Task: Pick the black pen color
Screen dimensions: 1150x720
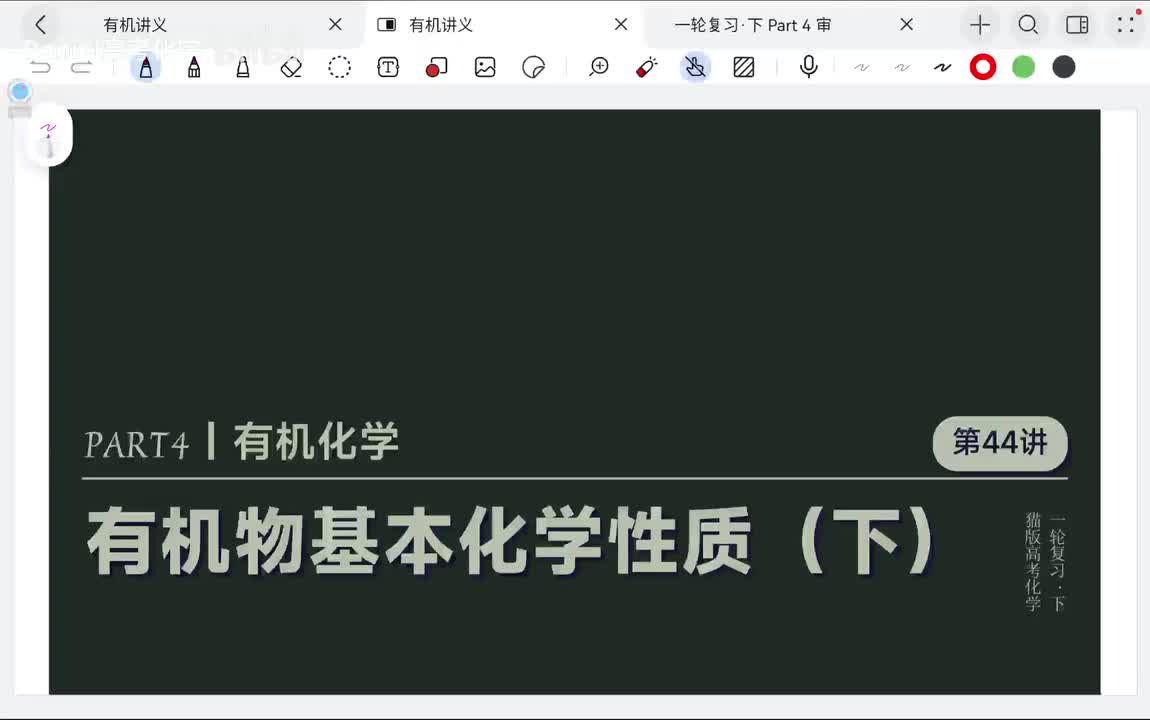Action: [1063, 67]
